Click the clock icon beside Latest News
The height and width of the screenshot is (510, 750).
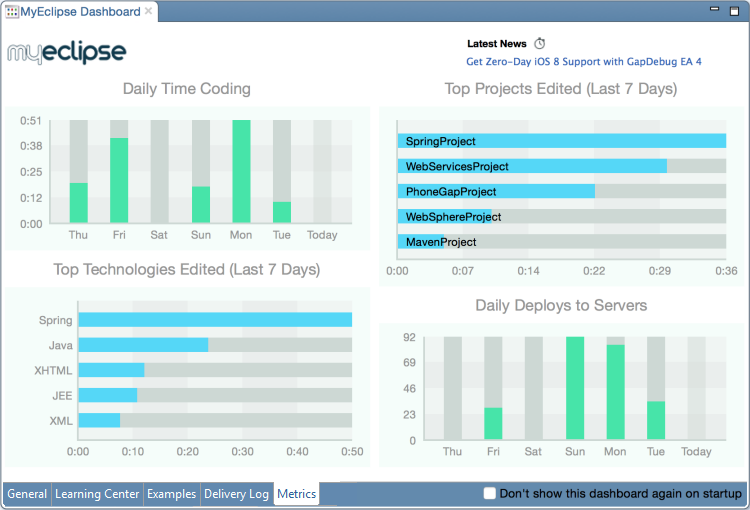coord(540,44)
